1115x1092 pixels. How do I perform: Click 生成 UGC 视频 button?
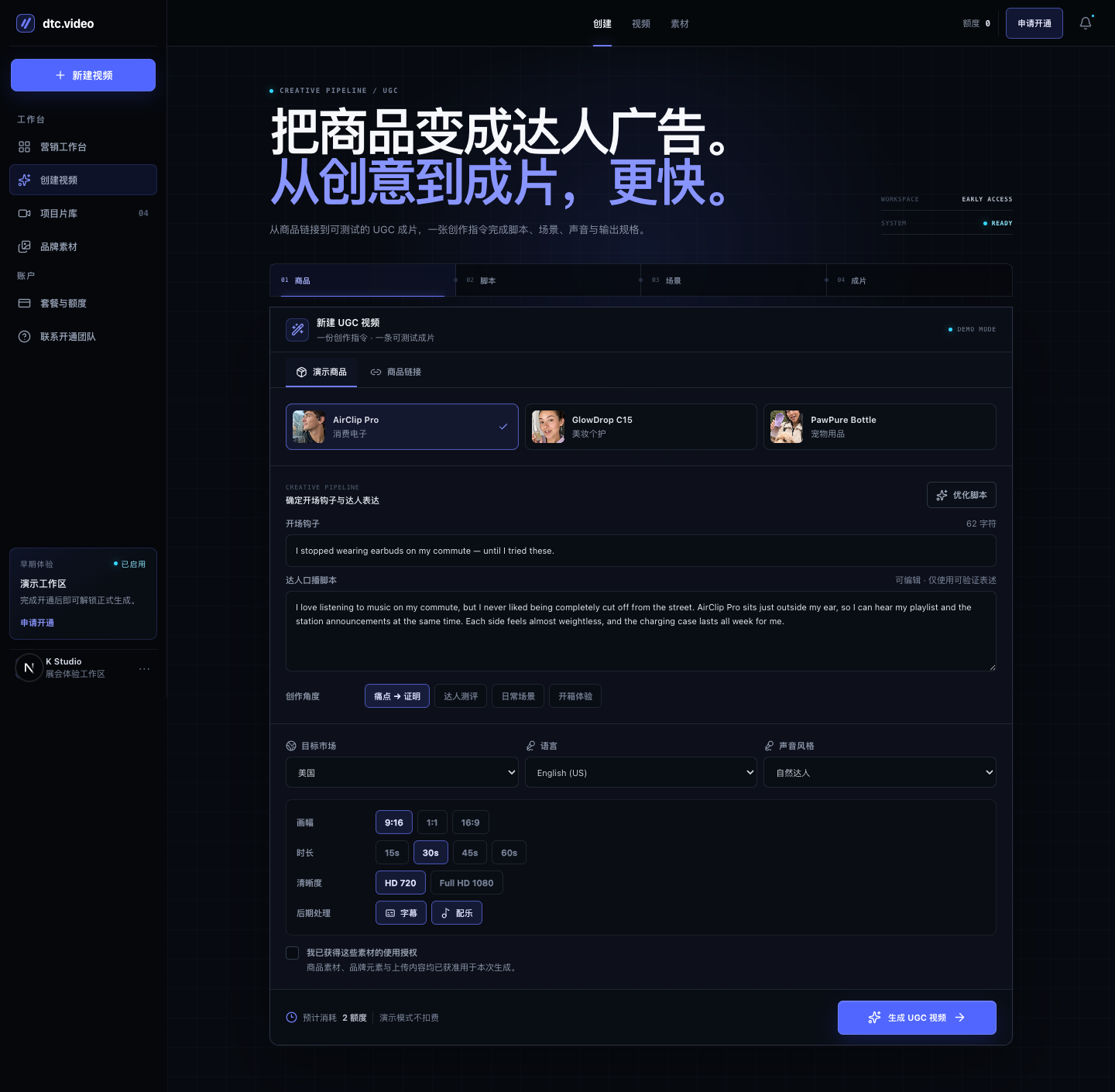coord(917,1018)
